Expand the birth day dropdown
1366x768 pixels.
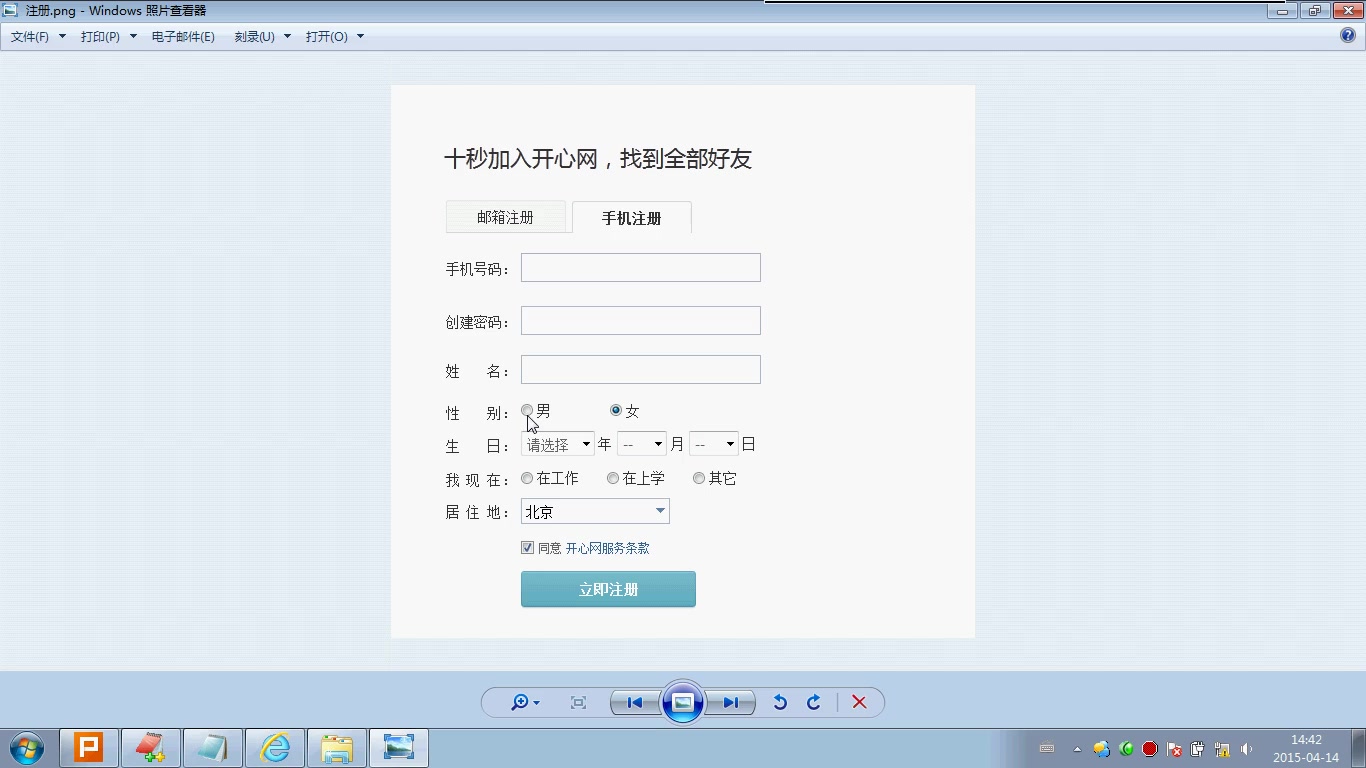714,444
